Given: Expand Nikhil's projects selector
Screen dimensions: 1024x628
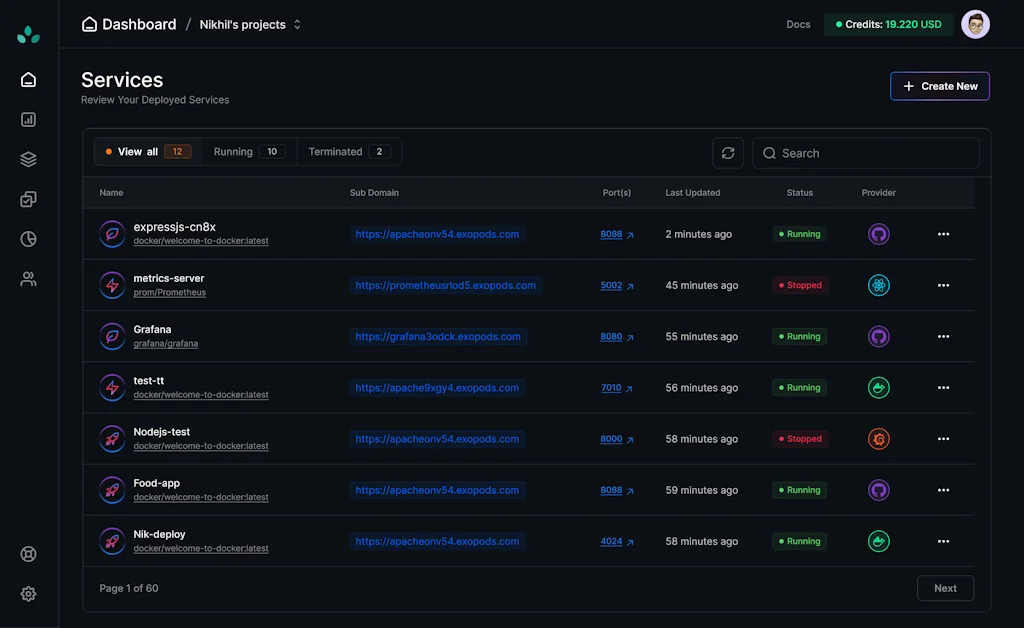Looking at the screenshot, I should pos(250,24).
